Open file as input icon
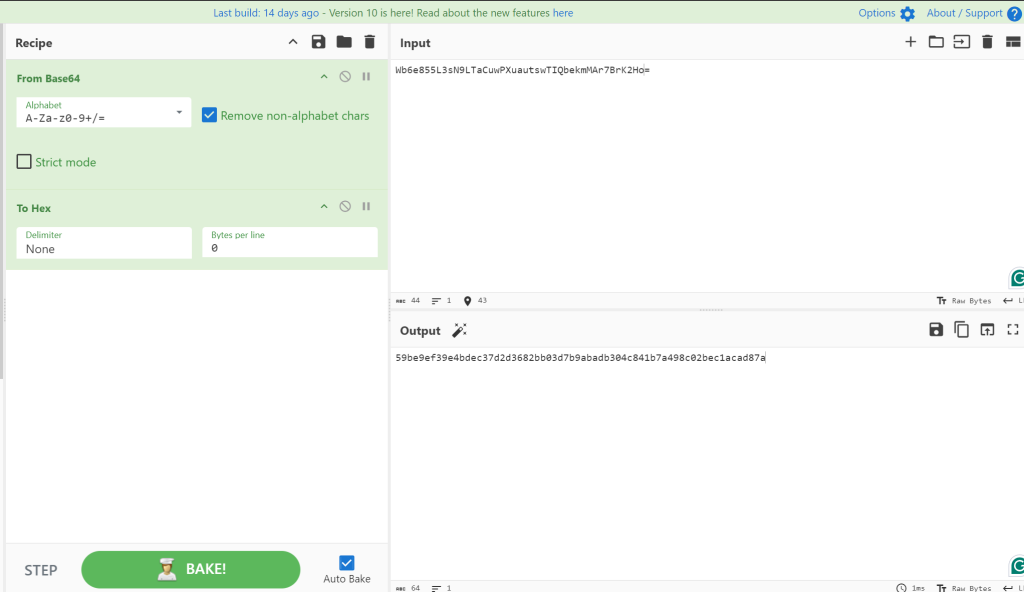This screenshot has height=592, width=1024. (961, 42)
